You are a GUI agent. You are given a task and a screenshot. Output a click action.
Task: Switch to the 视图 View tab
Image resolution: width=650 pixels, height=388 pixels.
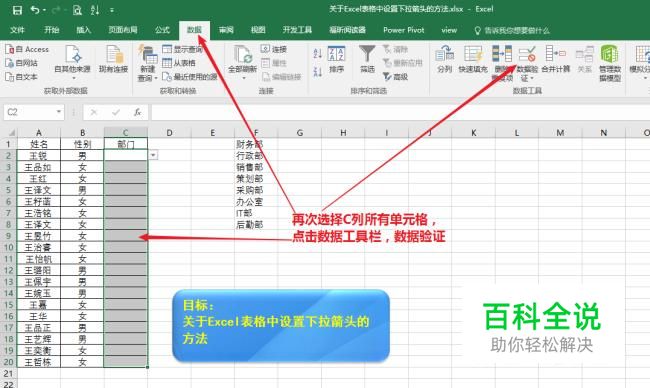258,30
